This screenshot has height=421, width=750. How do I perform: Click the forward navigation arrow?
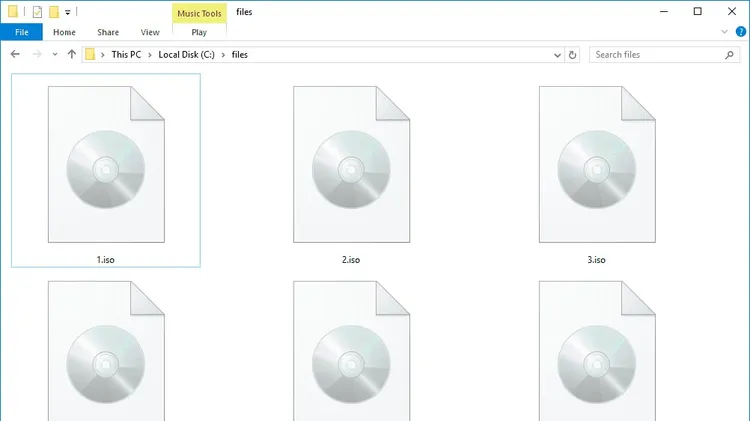pos(37,55)
